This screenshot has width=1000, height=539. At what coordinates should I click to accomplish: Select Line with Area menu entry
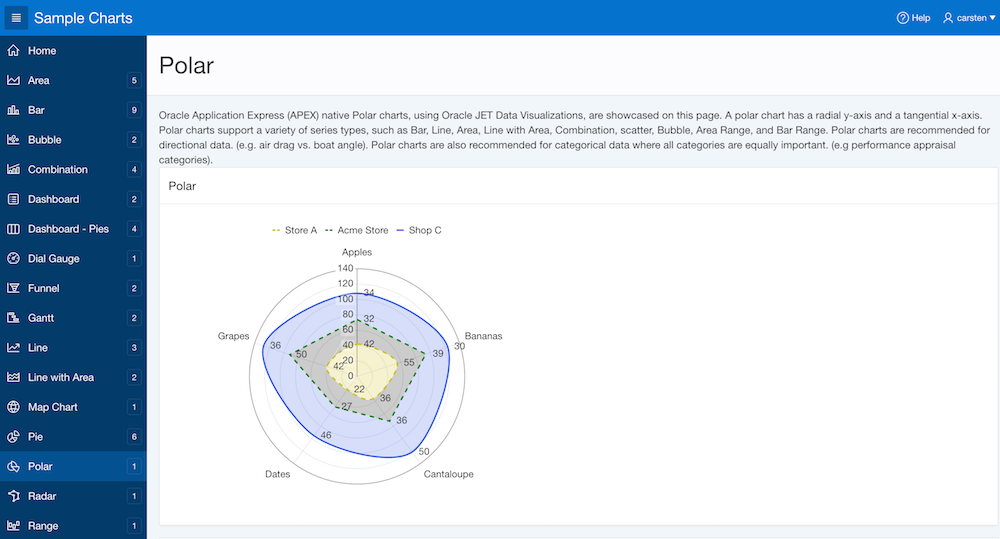(x=60, y=377)
